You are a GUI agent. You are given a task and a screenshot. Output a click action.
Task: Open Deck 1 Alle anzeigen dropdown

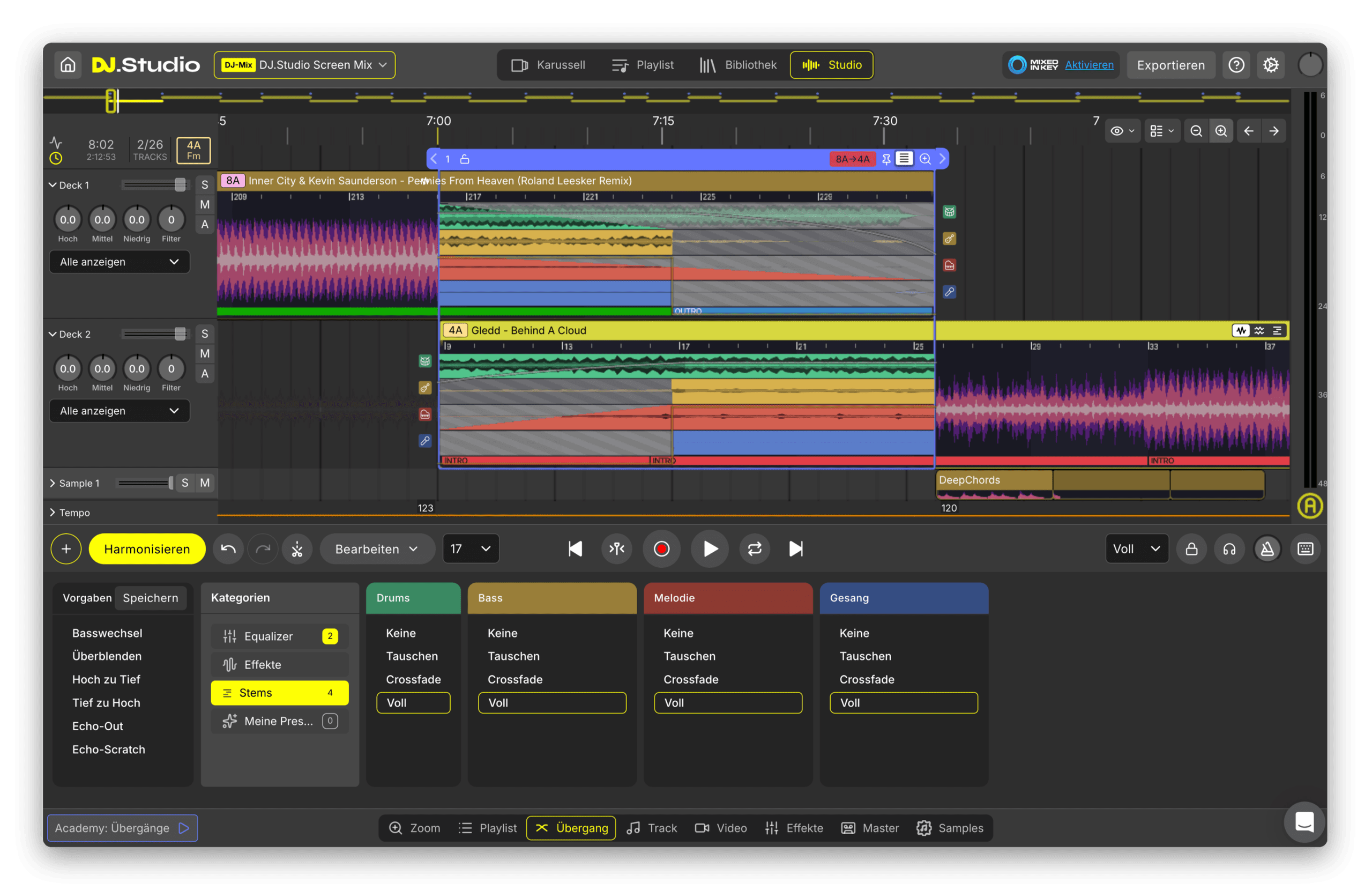point(120,262)
